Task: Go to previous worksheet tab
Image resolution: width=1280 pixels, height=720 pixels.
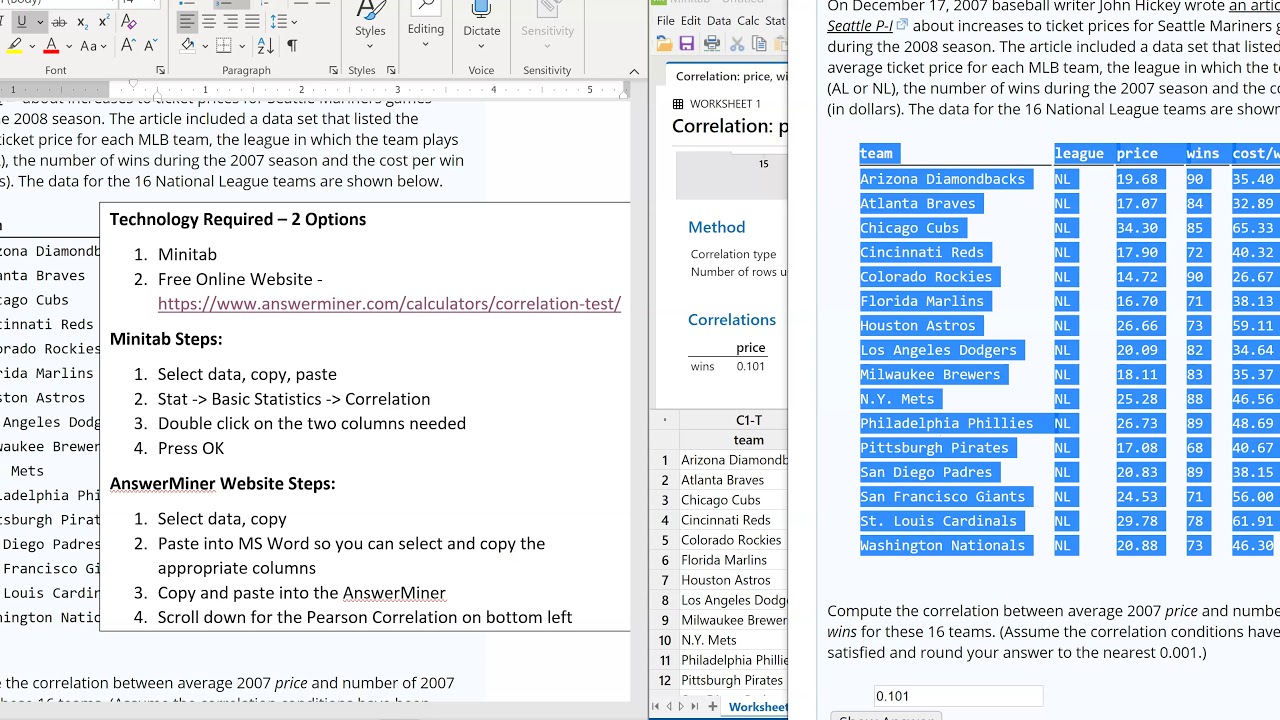Action: (x=671, y=707)
